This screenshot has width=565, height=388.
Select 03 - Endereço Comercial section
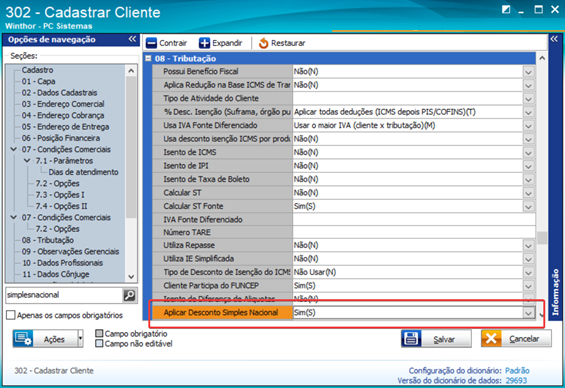coord(63,104)
